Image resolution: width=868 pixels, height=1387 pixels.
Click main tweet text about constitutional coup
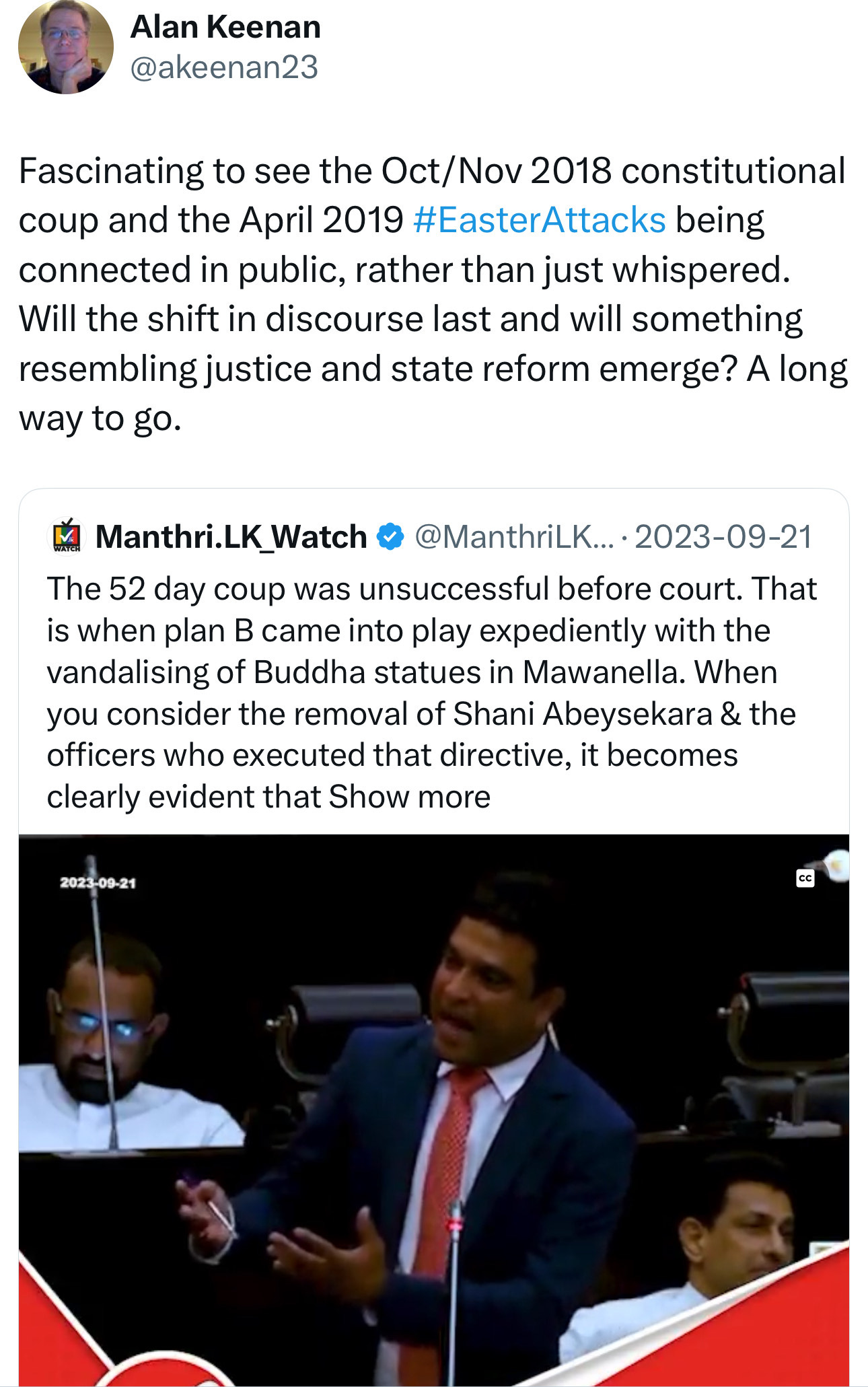click(x=433, y=294)
